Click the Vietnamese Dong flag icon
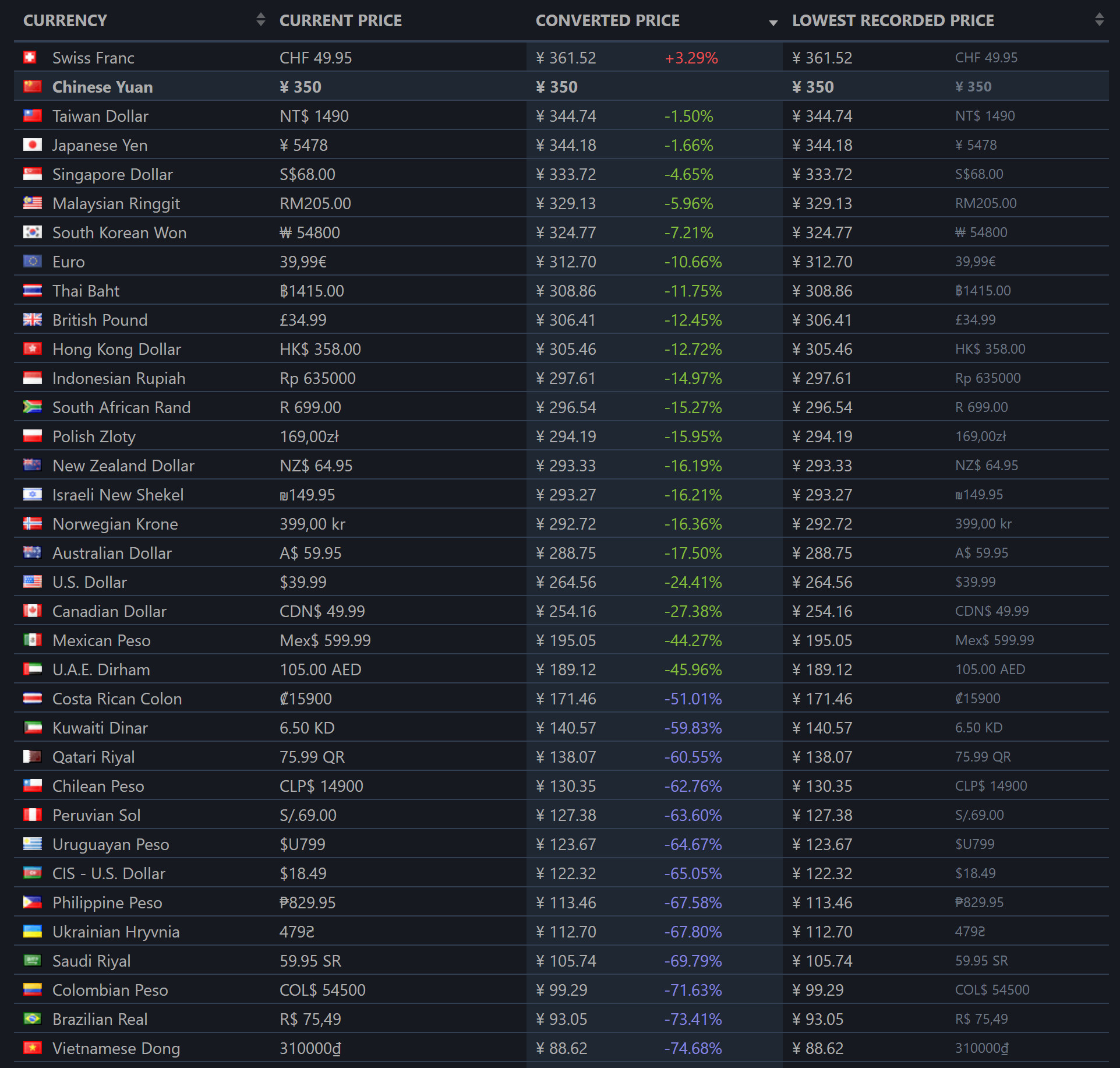Image resolution: width=1120 pixels, height=1068 pixels. click(32, 1048)
